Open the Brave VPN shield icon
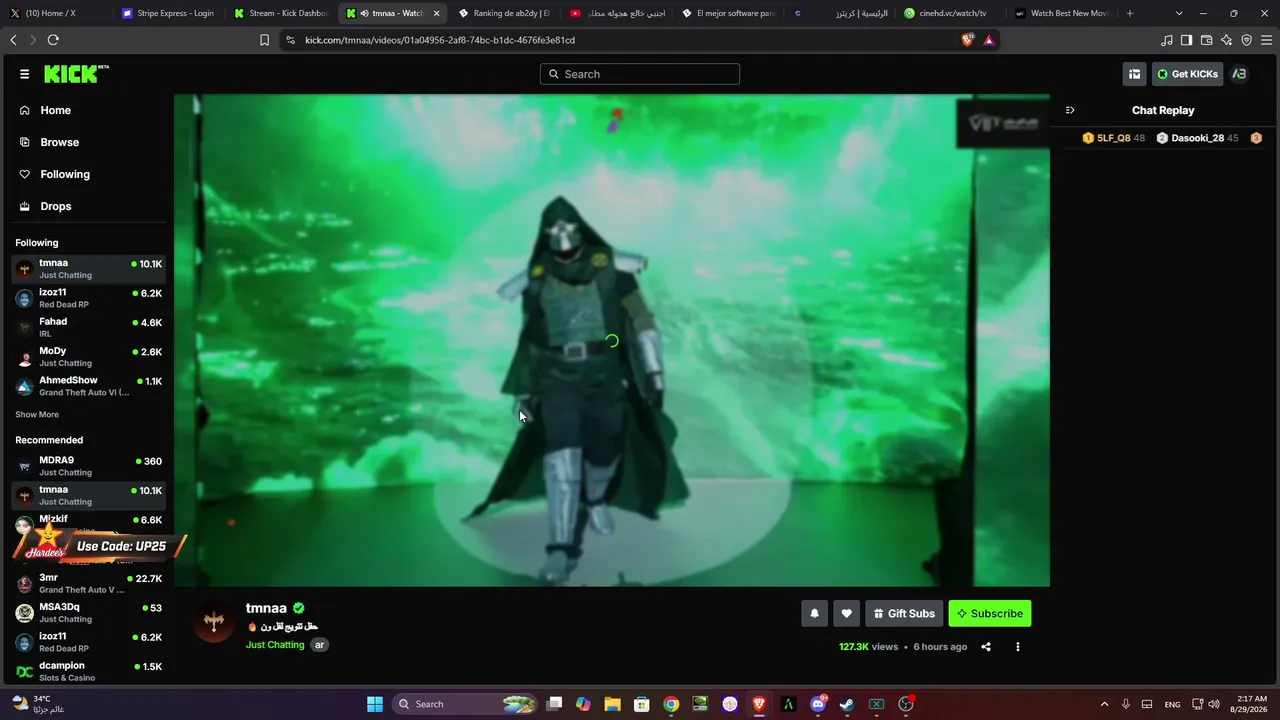Screen dimensions: 1280x720 tap(1246, 40)
